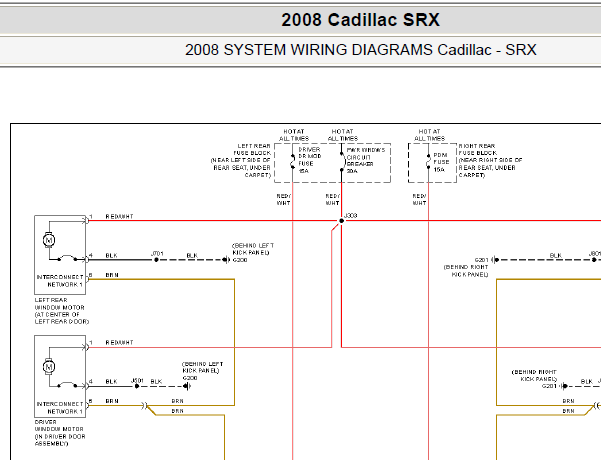This screenshot has height=460, width=601.
Task: Click "RED/WHT" on driver motor pin 1
Action: tap(119, 342)
